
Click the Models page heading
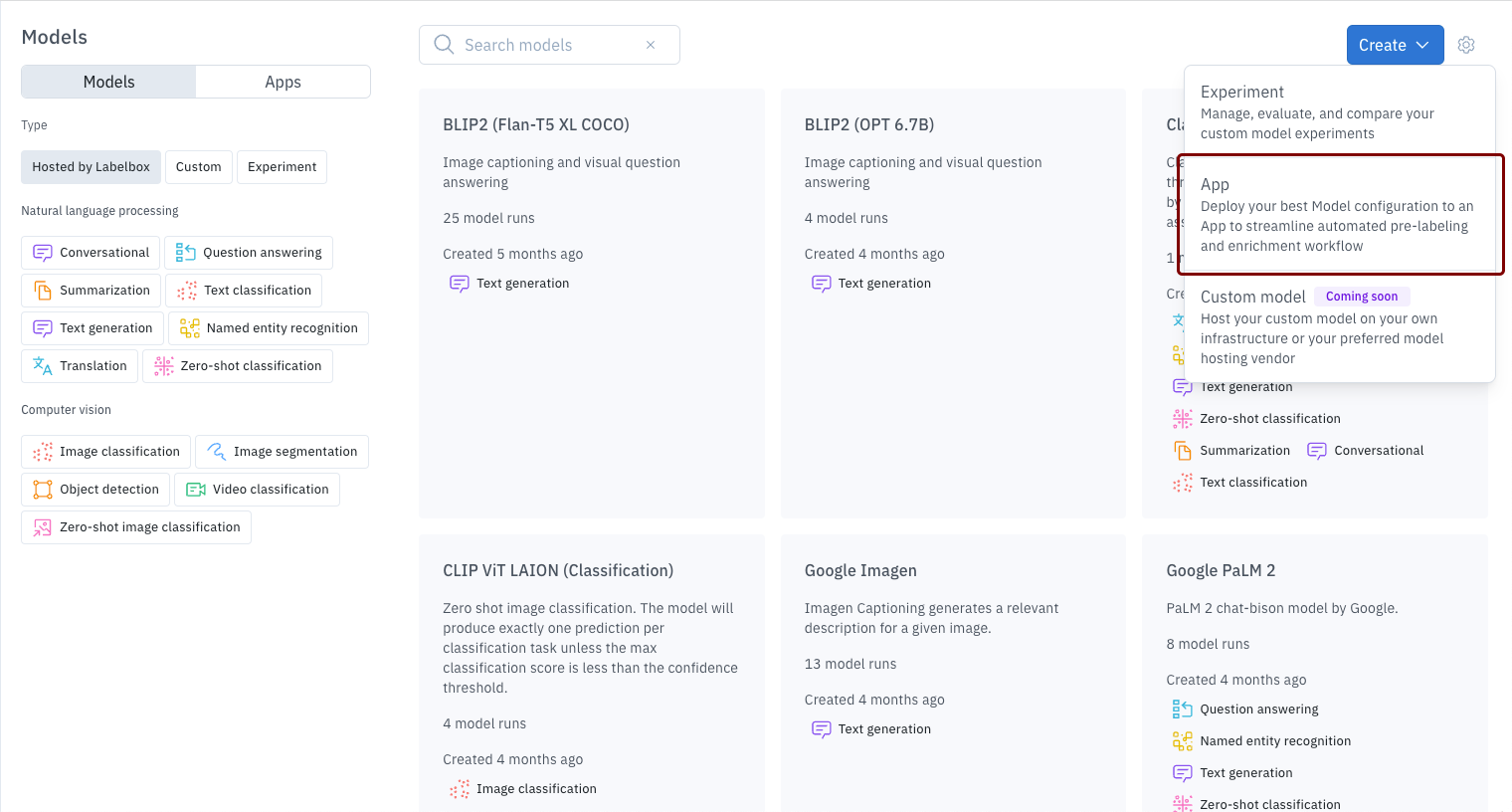[55, 37]
